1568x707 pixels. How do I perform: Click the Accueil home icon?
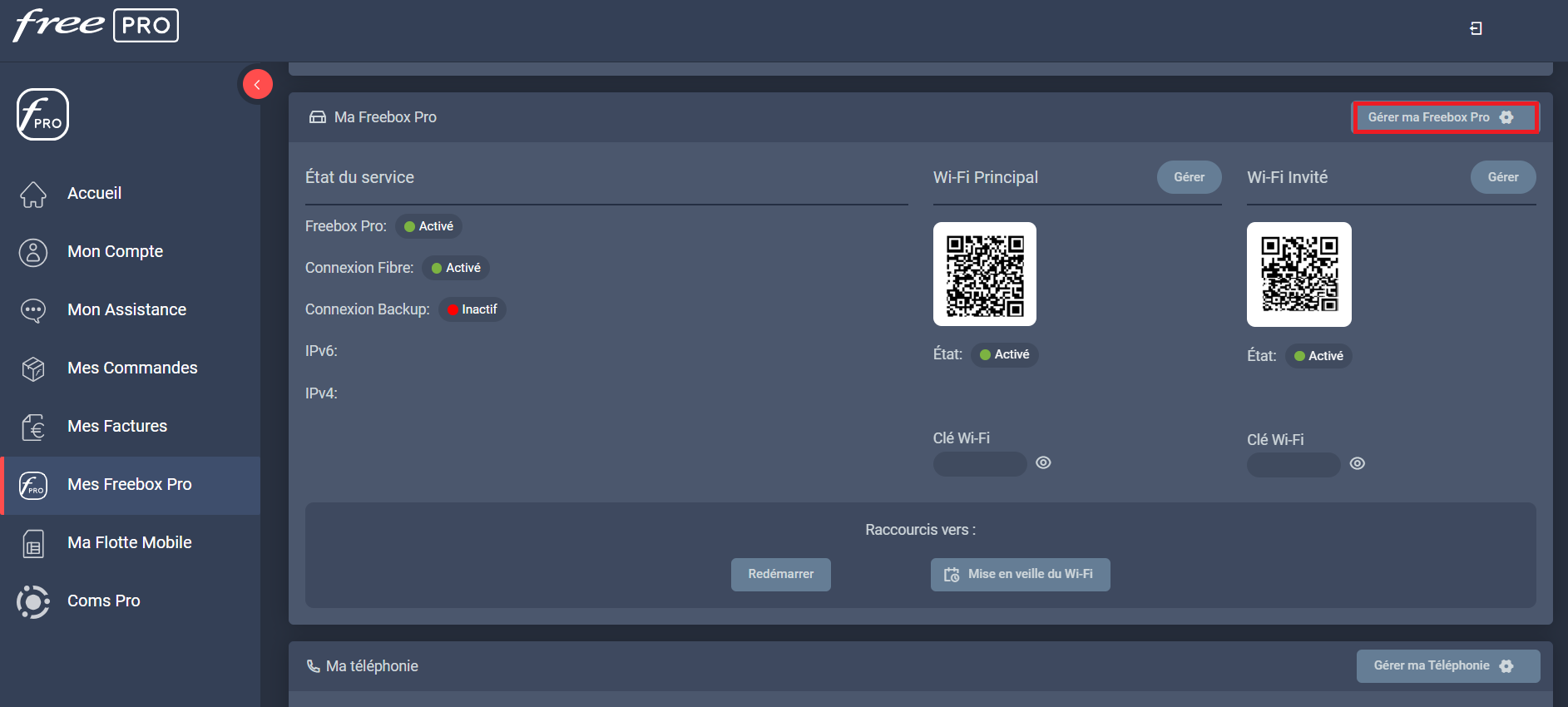click(33, 194)
